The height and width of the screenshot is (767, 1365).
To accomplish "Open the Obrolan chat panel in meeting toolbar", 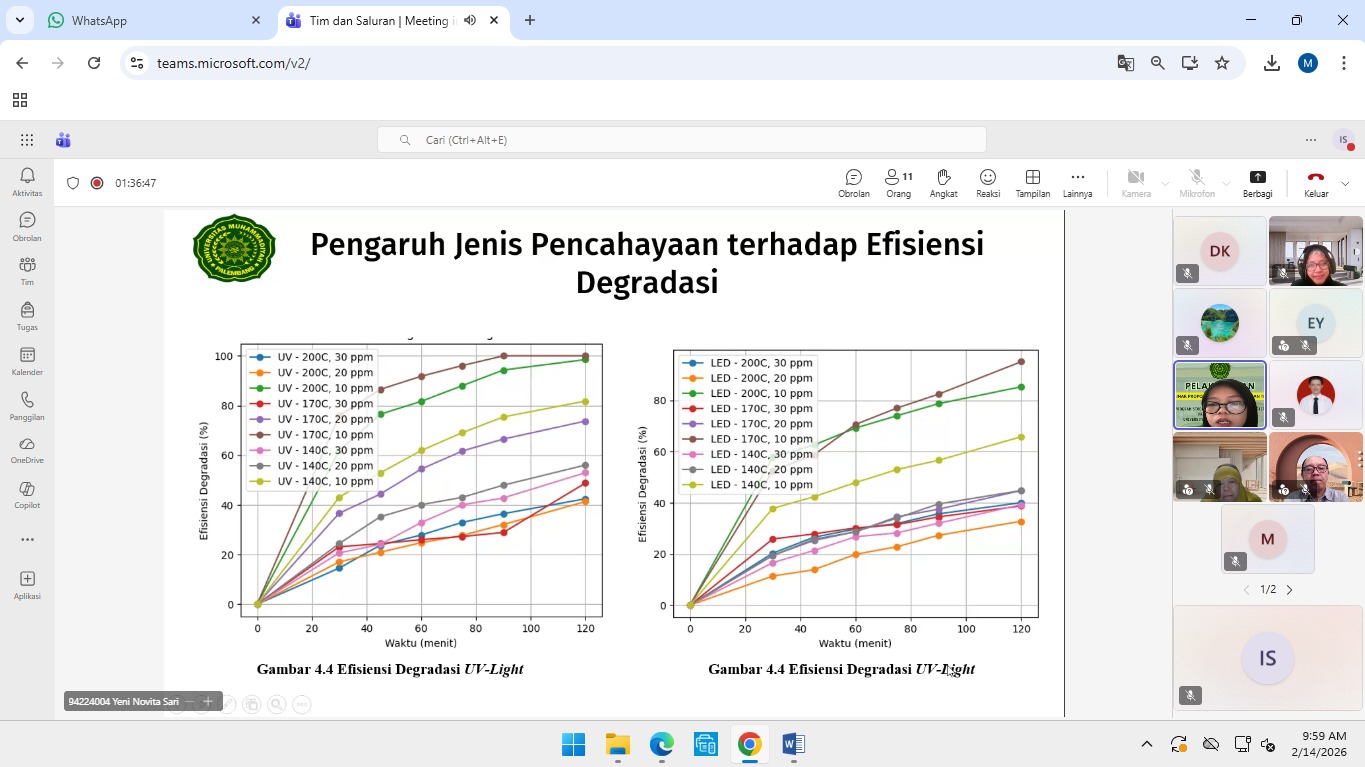I will point(853,182).
